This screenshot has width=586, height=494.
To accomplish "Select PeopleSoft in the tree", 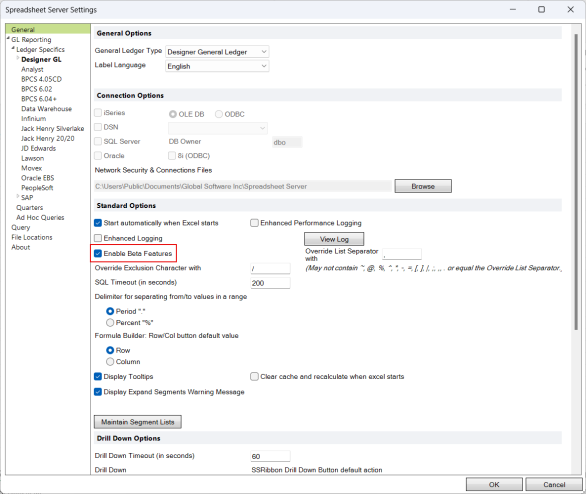I will pyautogui.click(x=37, y=188).
